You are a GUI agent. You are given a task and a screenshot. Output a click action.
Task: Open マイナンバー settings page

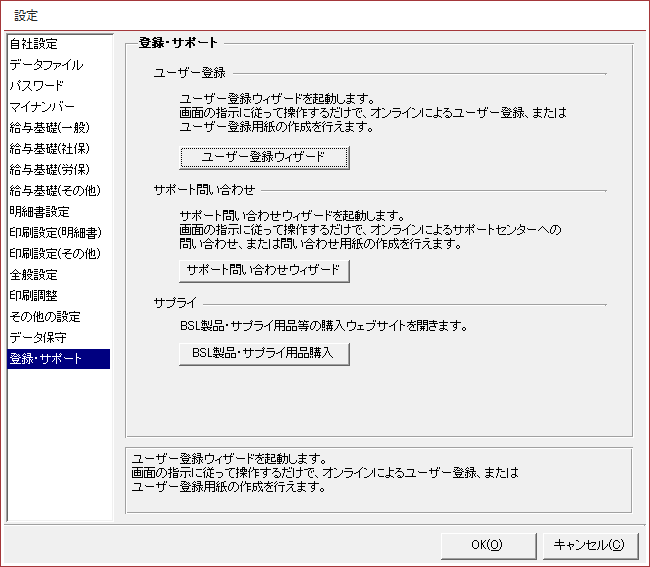click(42, 107)
